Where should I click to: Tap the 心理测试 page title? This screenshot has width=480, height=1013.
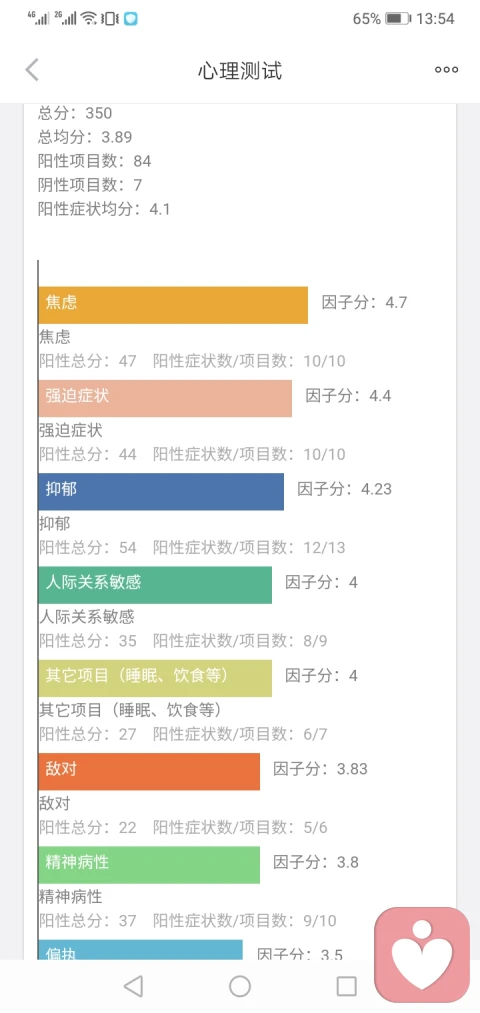240,70
